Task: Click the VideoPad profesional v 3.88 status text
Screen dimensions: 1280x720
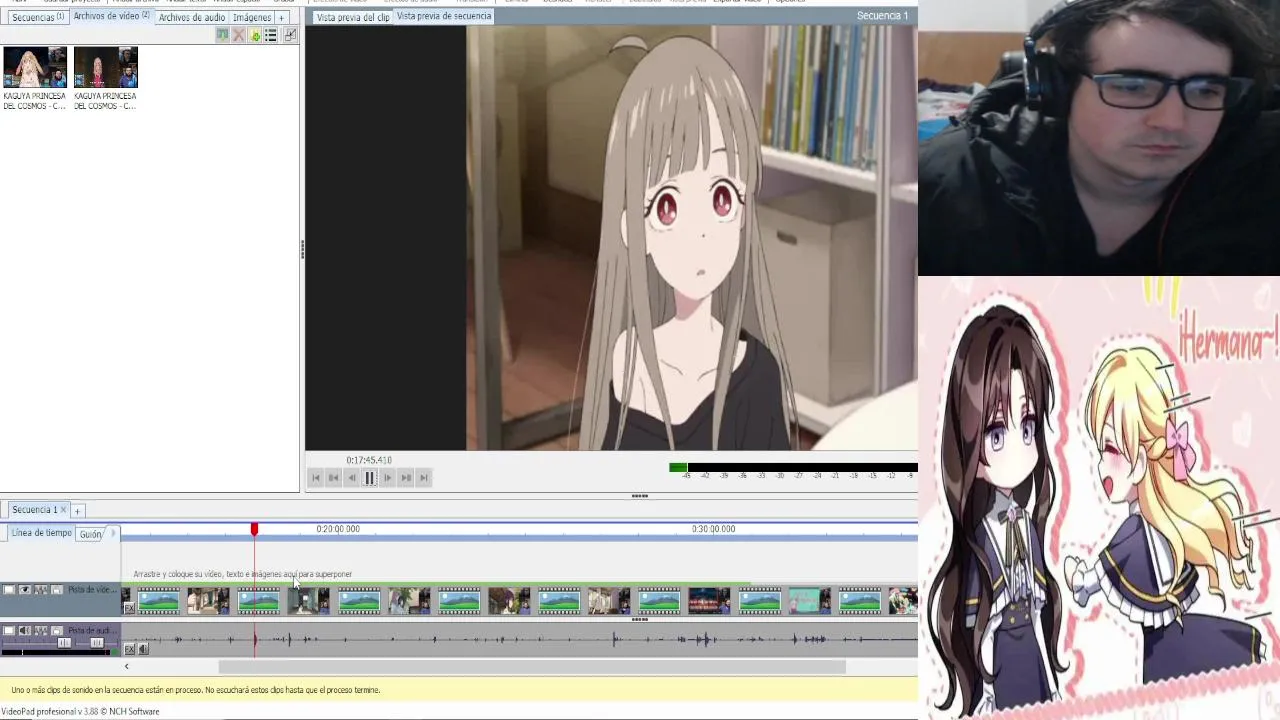Action: (x=80, y=712)
